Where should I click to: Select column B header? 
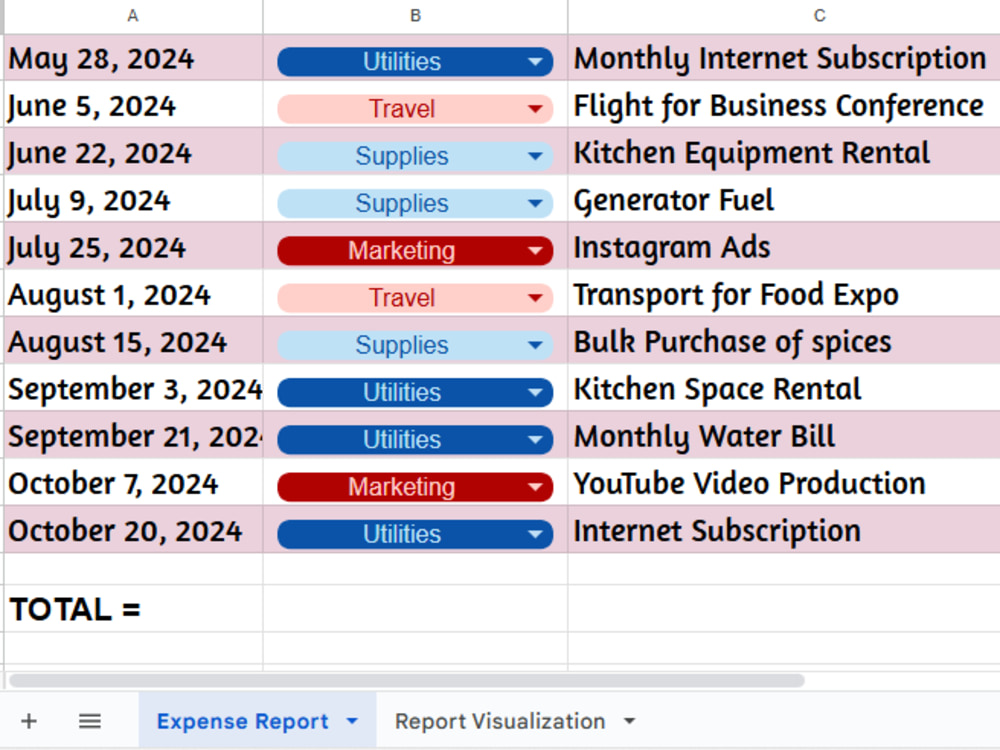pyautogui.click(x=415, y=16)
